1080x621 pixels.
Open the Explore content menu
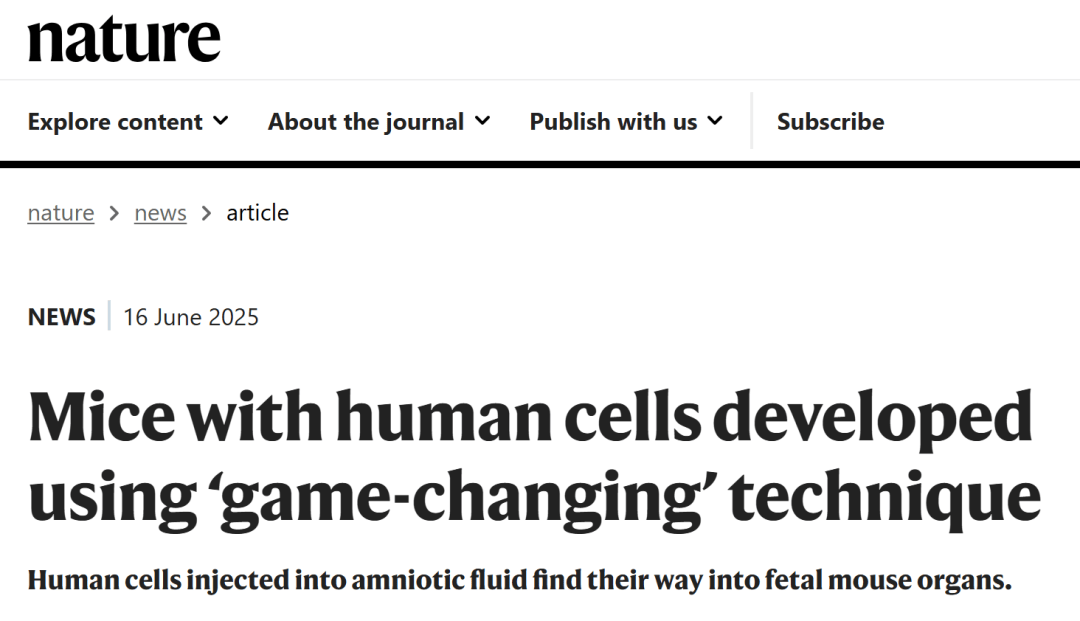pyautogui.click(x=115, y=122)
